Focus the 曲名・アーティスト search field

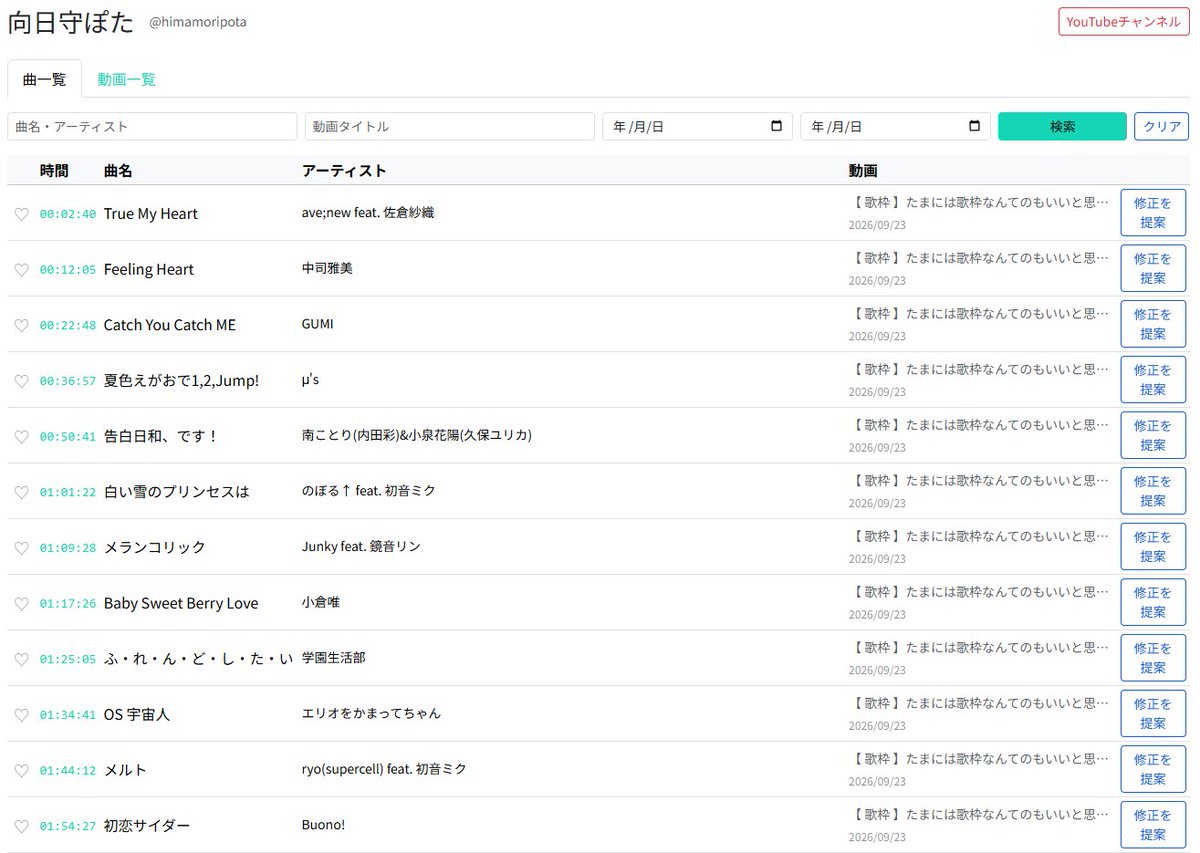152,126
